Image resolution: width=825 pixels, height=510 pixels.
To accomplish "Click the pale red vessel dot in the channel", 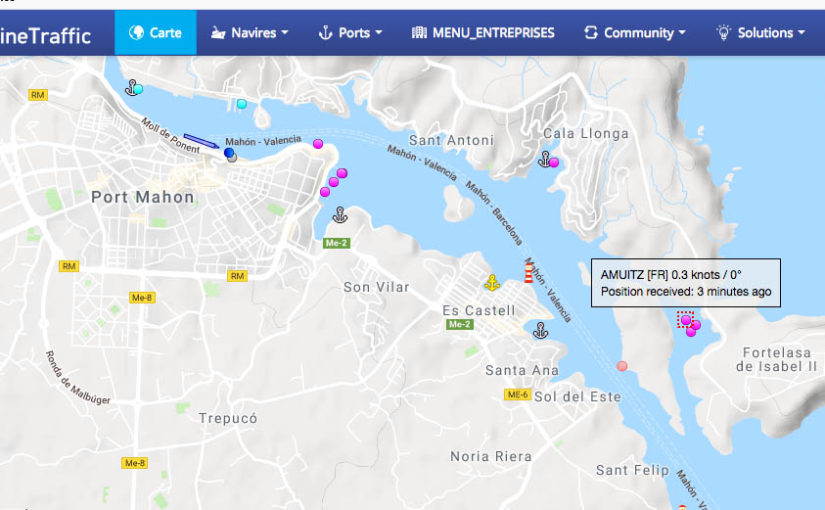I will (622, 366).
